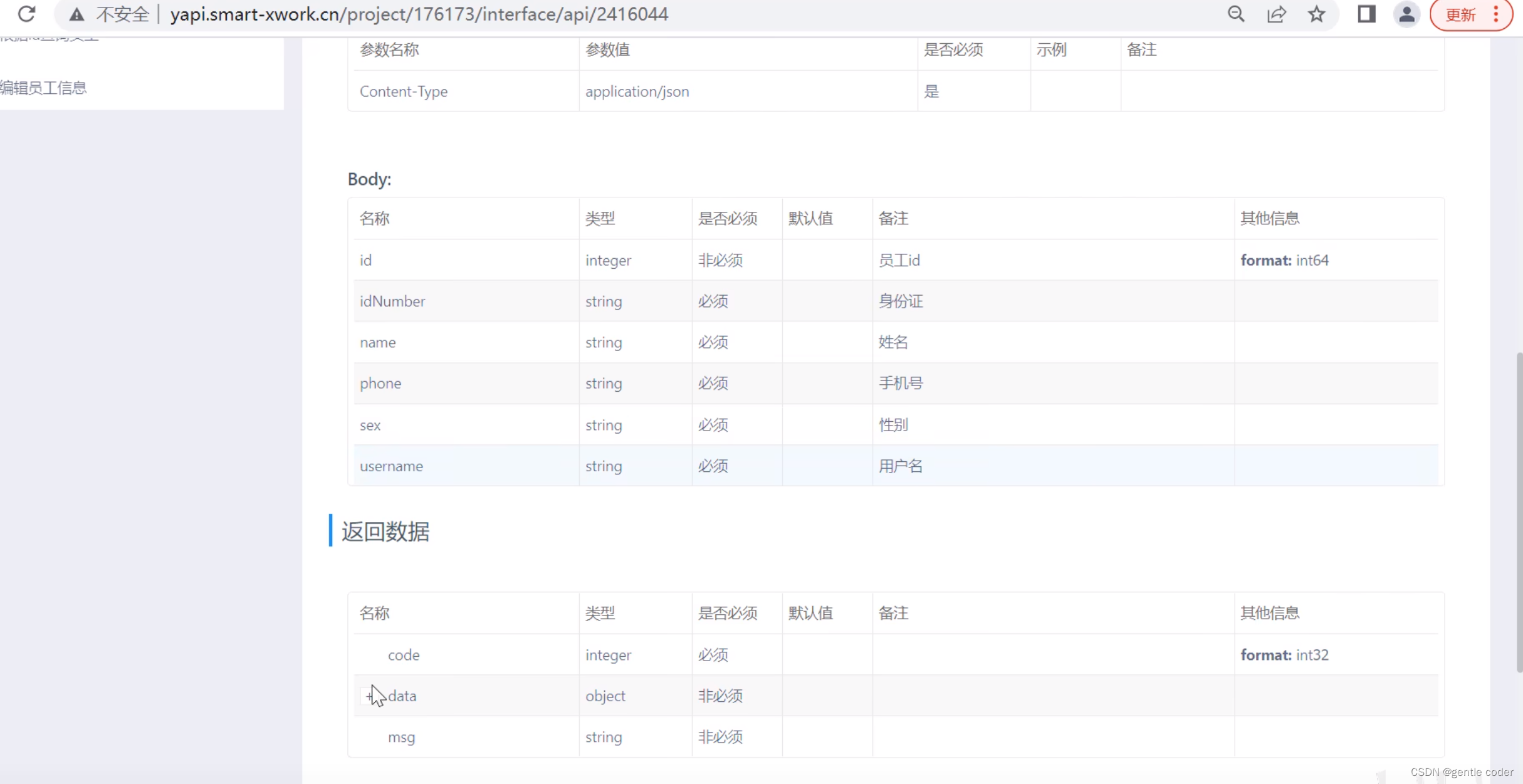Click the share page icon
This screenshot has width=1523, height=784.
(x=1276, y=14)
